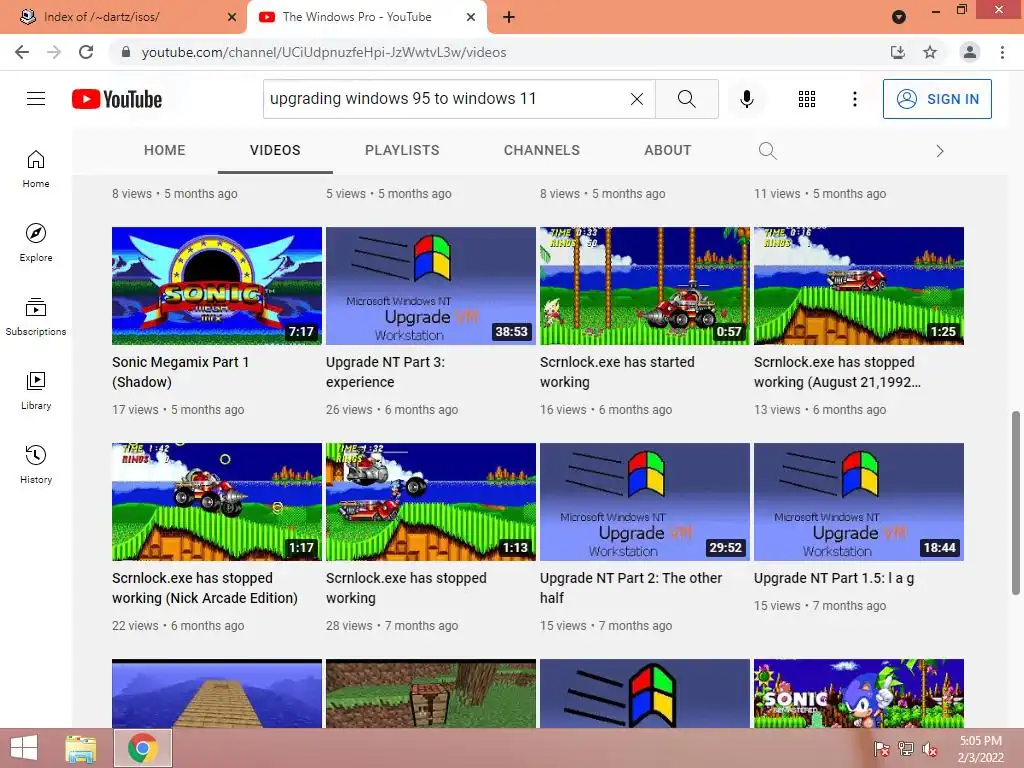The height and width of the screenshot is (768, 1024).
Task: Open Chrome tab search dropdown icon
Action: (899, 17)
